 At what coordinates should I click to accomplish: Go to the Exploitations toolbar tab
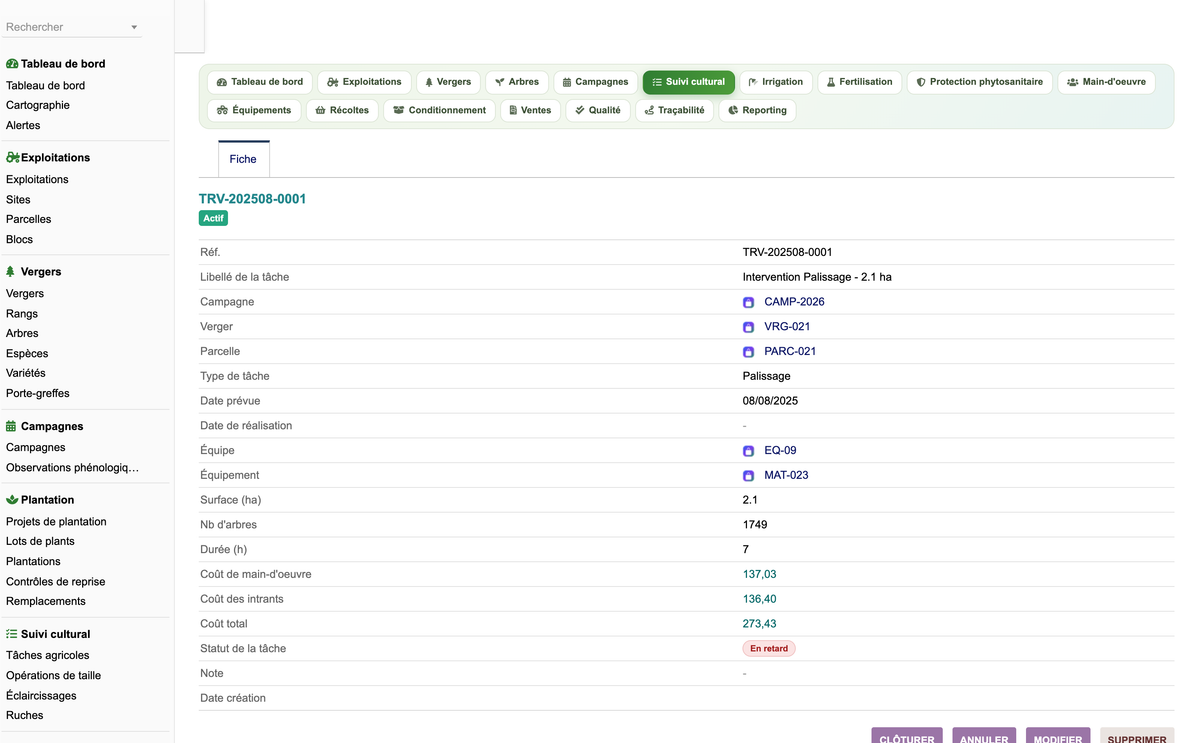click(364, 82)
